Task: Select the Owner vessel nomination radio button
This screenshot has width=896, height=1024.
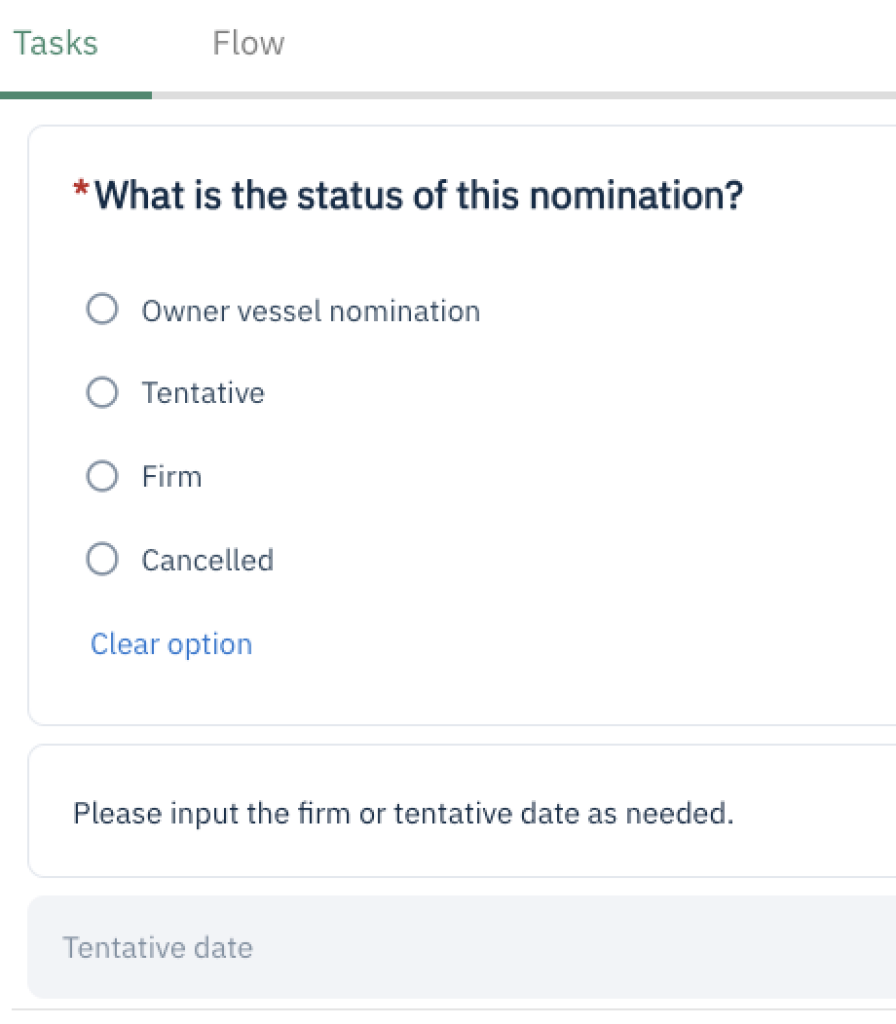Action: (x=102, y=310)
